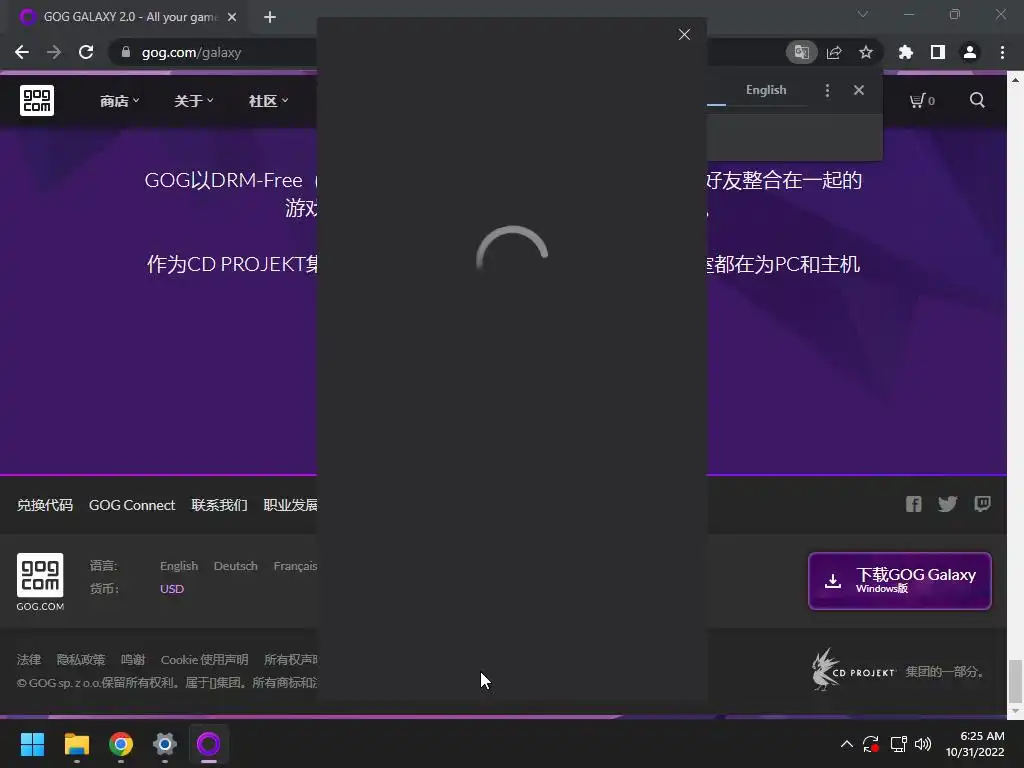Switch language to Français
Screen dimensions: 1024x768
point(295,566)
